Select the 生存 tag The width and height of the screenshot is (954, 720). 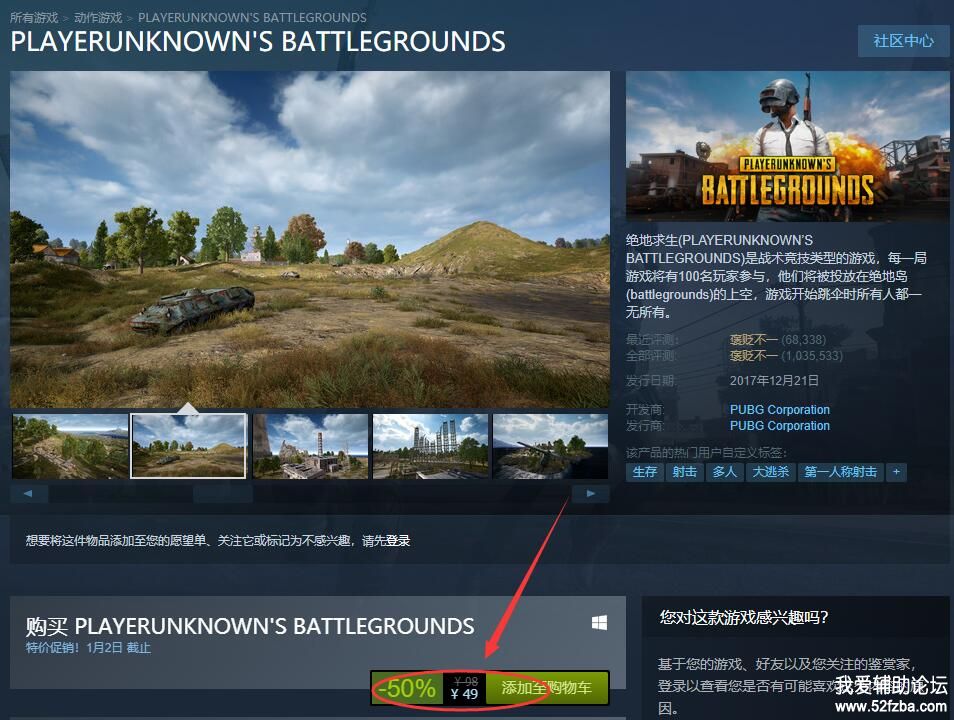tap(644, 472)
